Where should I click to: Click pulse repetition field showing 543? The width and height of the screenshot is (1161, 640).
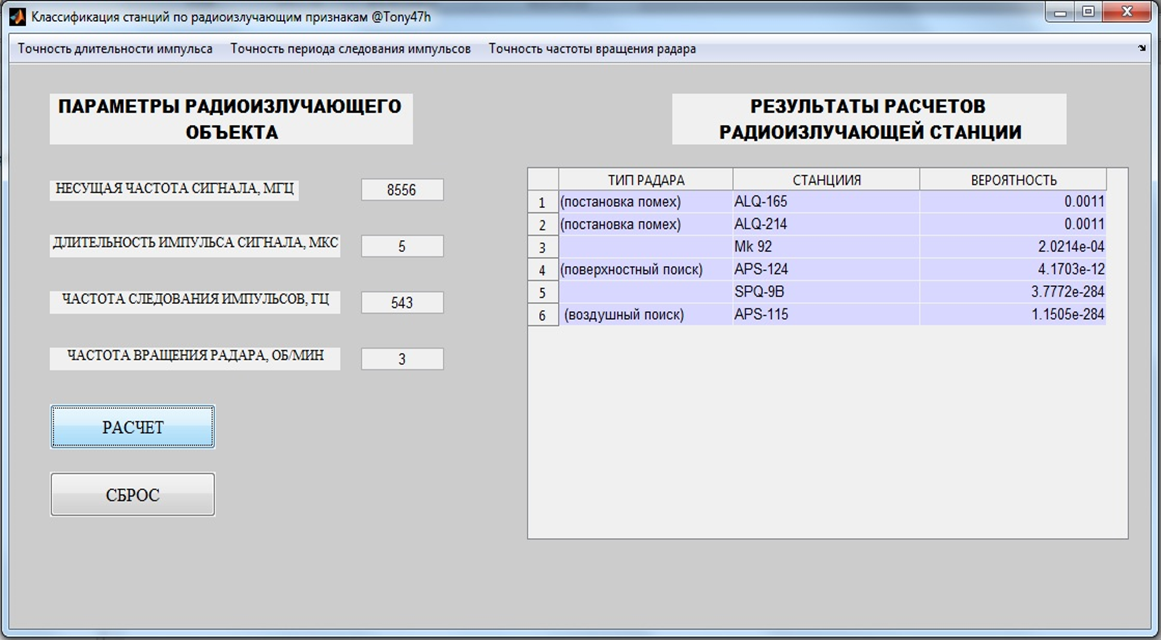[402, 302]
